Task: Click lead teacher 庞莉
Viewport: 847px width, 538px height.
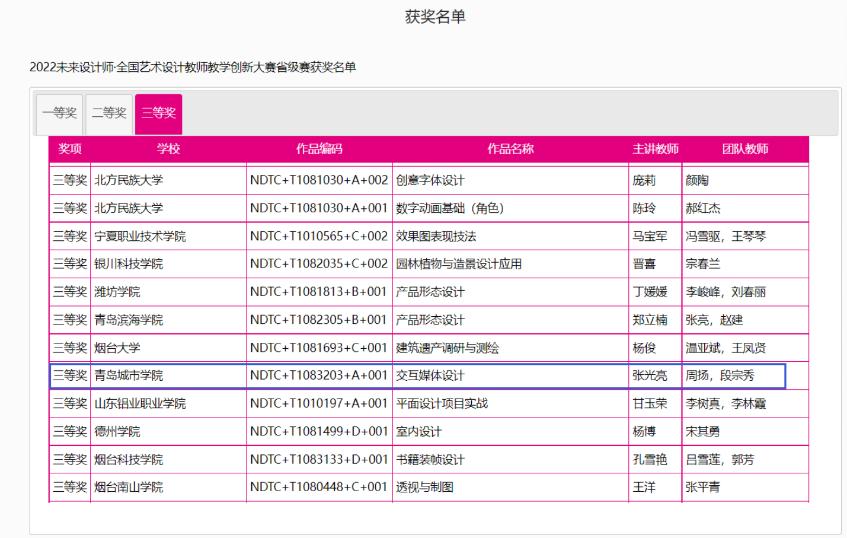Action: coord(644,180)
